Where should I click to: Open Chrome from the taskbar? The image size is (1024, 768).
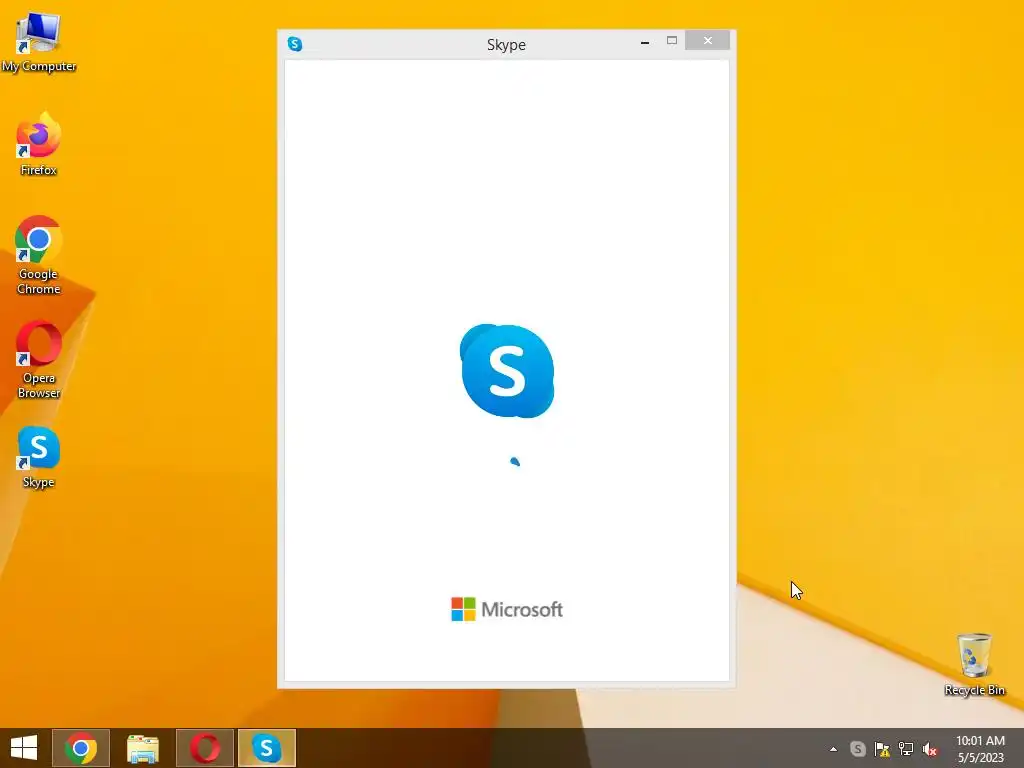(x=81, y=748)
